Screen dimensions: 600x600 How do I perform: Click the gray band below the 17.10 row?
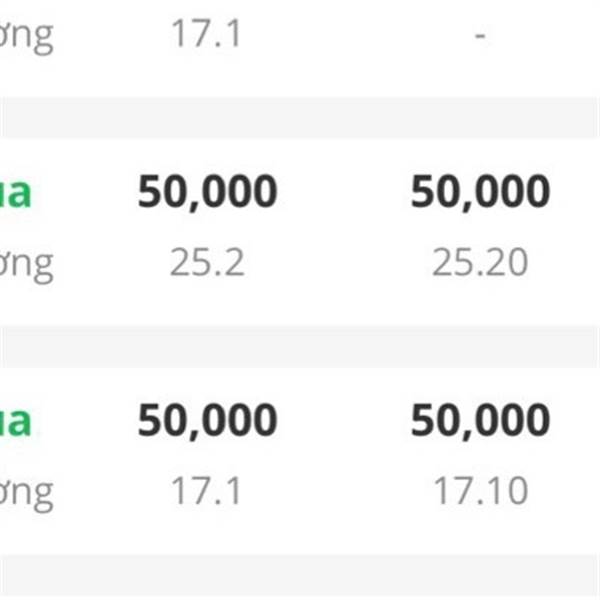(300, 577)
